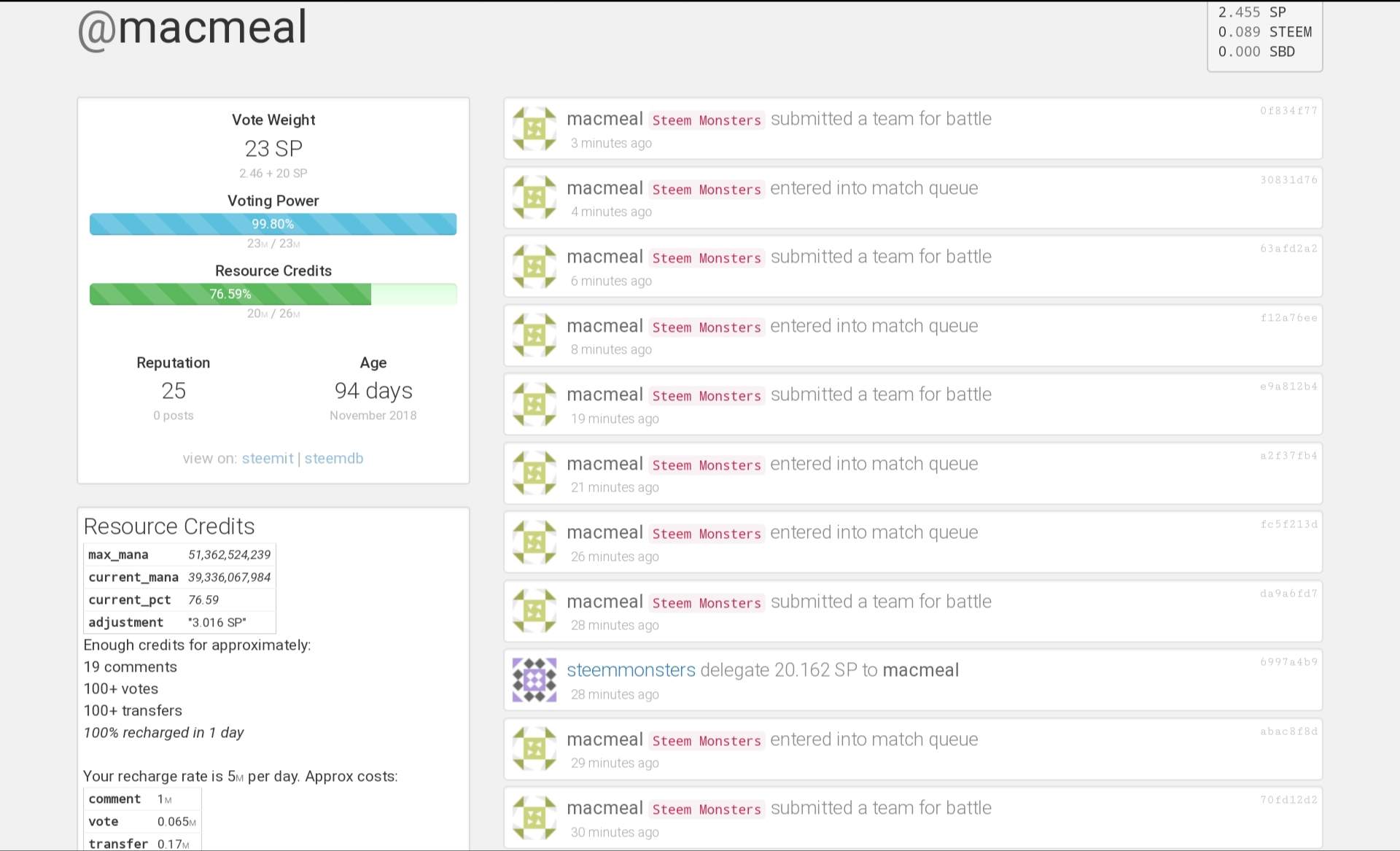Click macmeal avatar on '3 minutes ago' entry

pyautogui.click(x=534, y=129)
